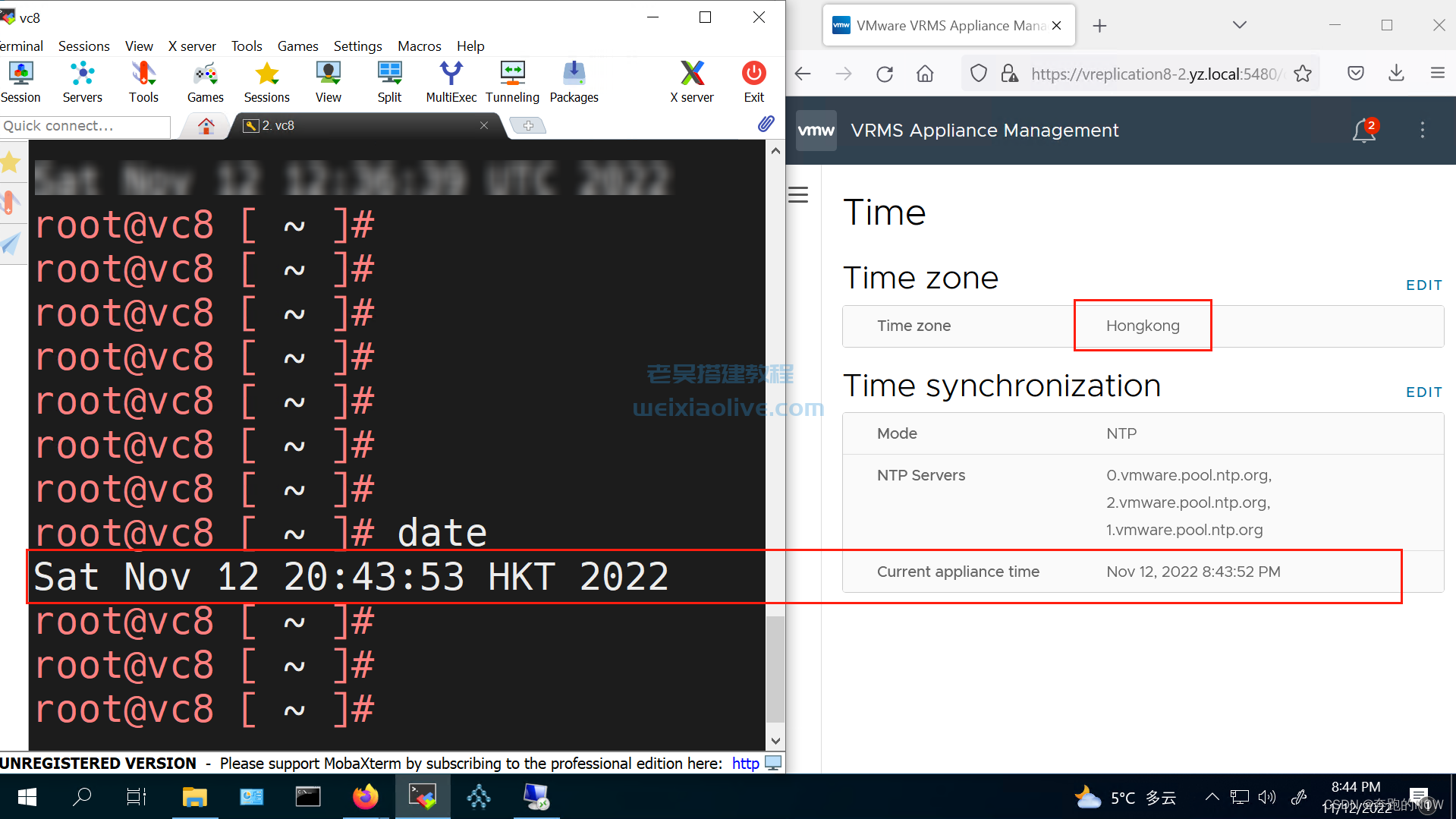Toggle the VRMS hamburger navigation menu
Screen dimensions: 1456x819
798,195
